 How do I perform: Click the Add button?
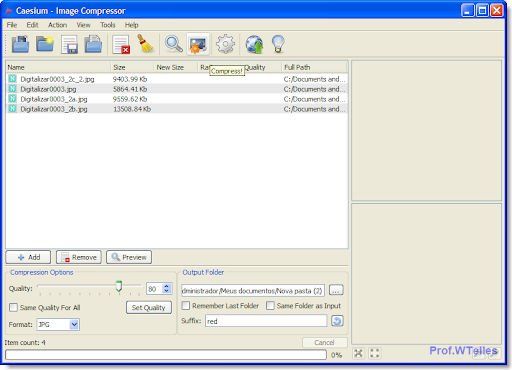point(28,257)
